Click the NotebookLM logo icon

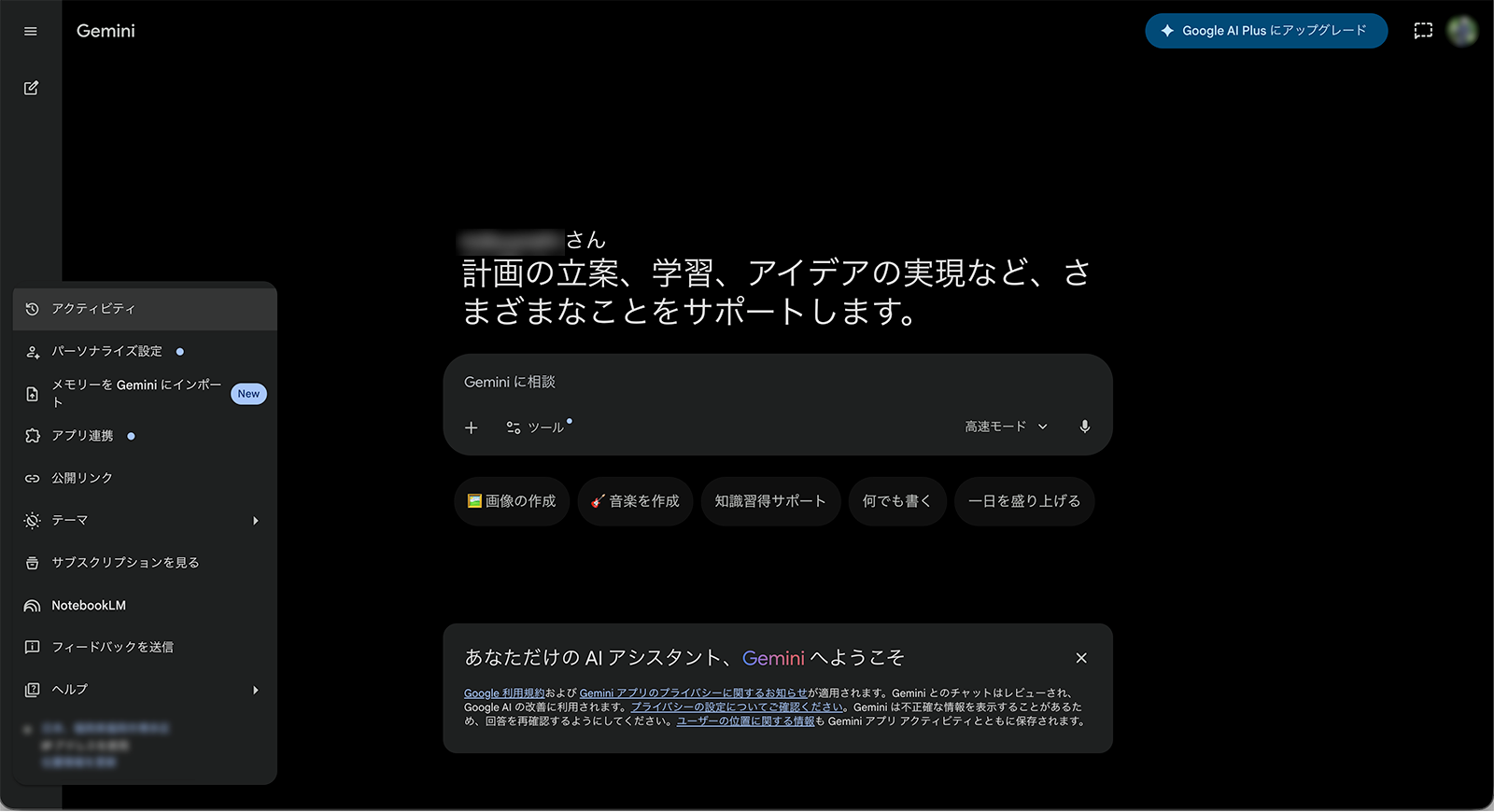[33, 606]
